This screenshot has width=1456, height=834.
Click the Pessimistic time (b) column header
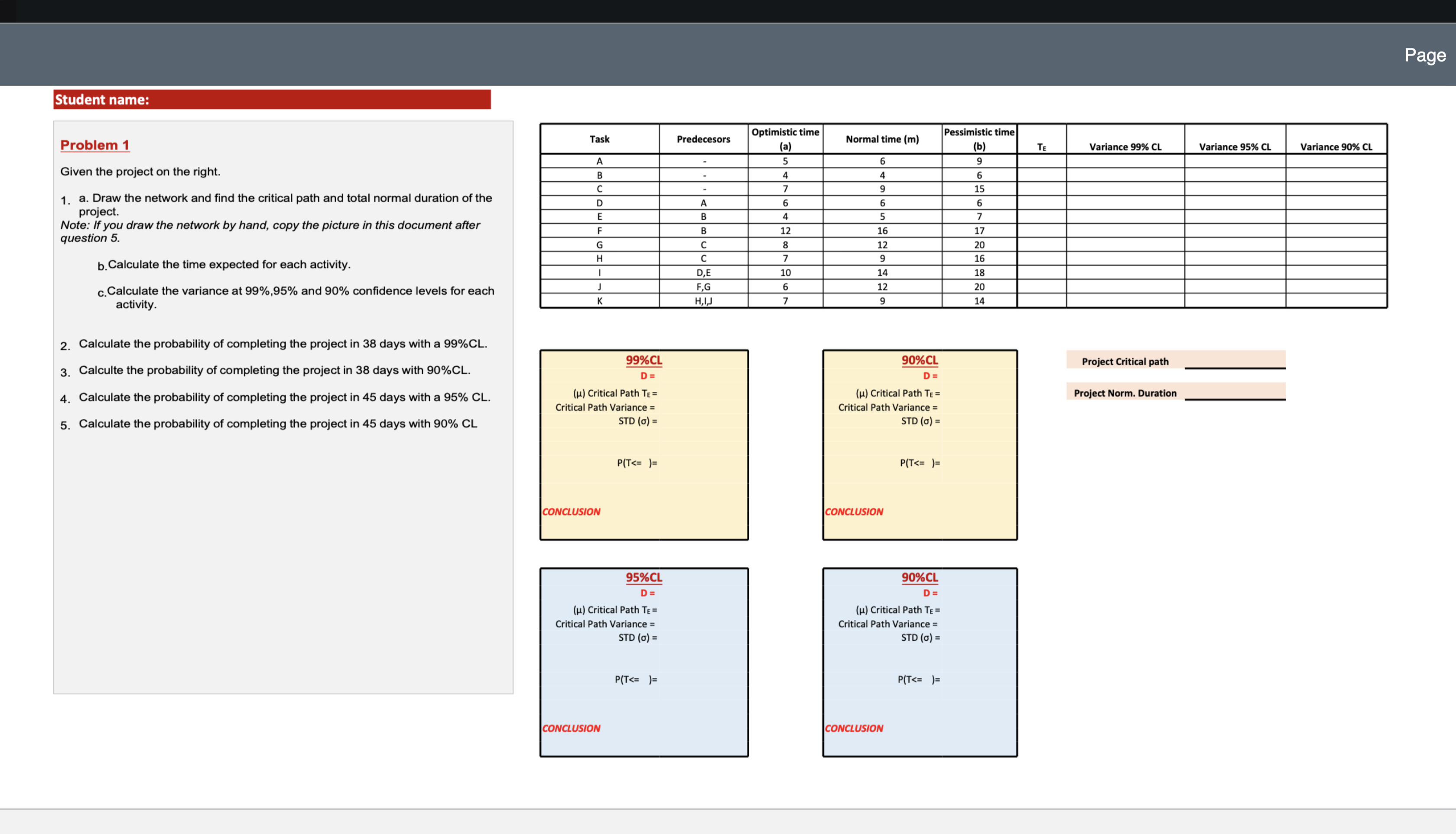(978, 139)
